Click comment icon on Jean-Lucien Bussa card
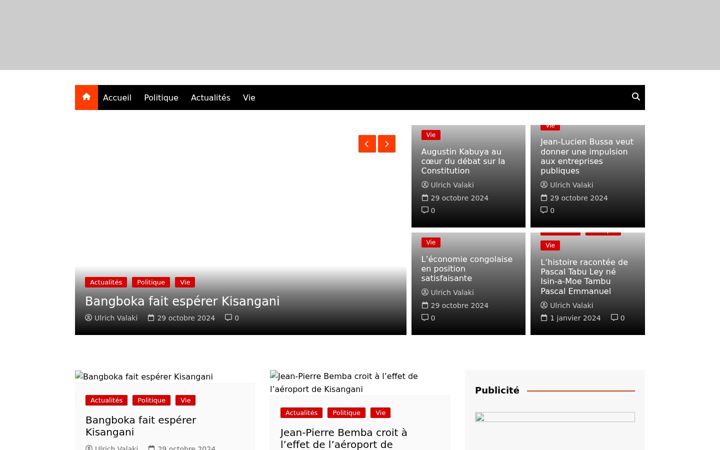 click(x=547, y=210)
